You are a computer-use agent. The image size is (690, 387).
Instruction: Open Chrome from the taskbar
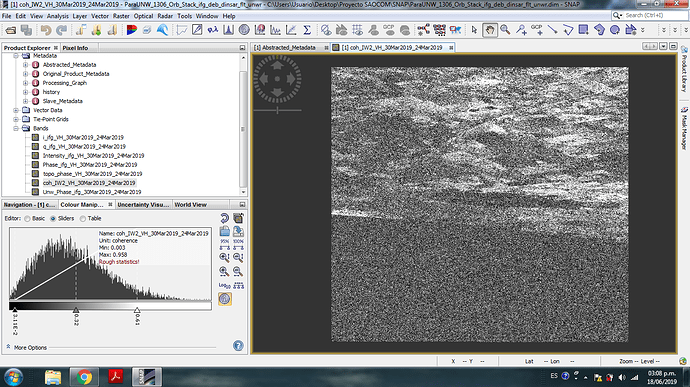tap(84, 377)
